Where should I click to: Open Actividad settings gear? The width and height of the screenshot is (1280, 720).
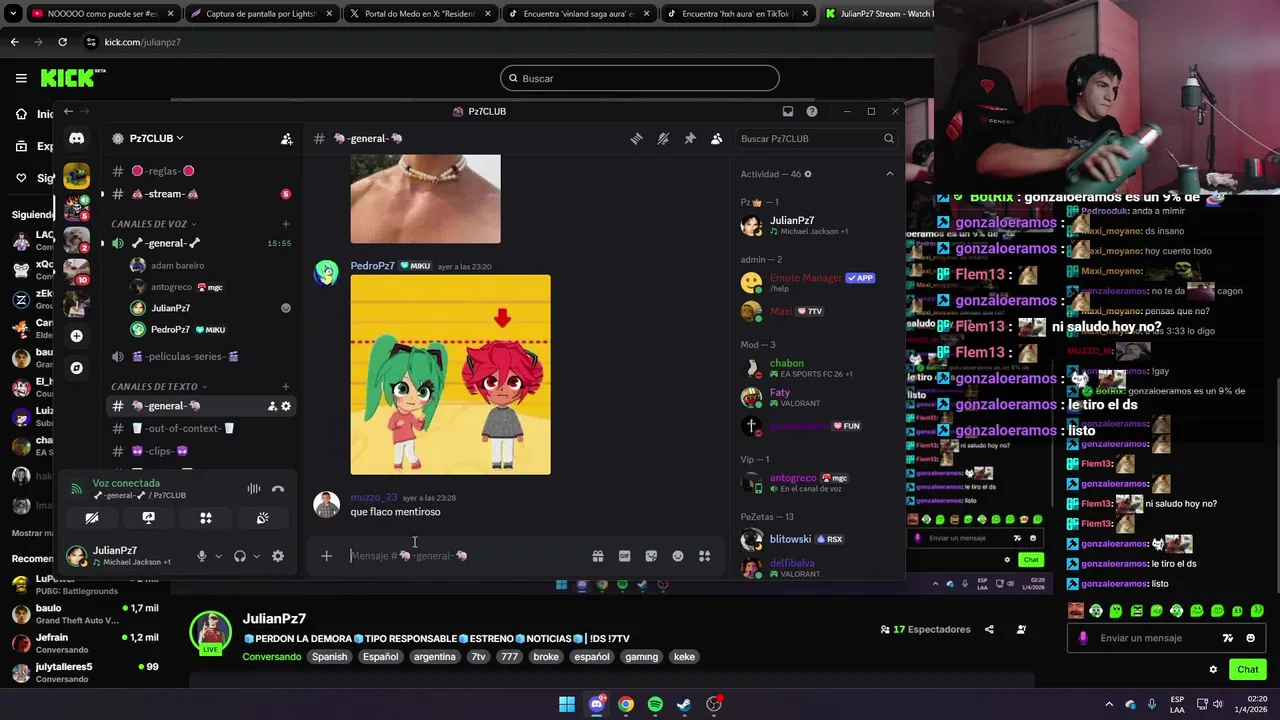pos(808,174)
